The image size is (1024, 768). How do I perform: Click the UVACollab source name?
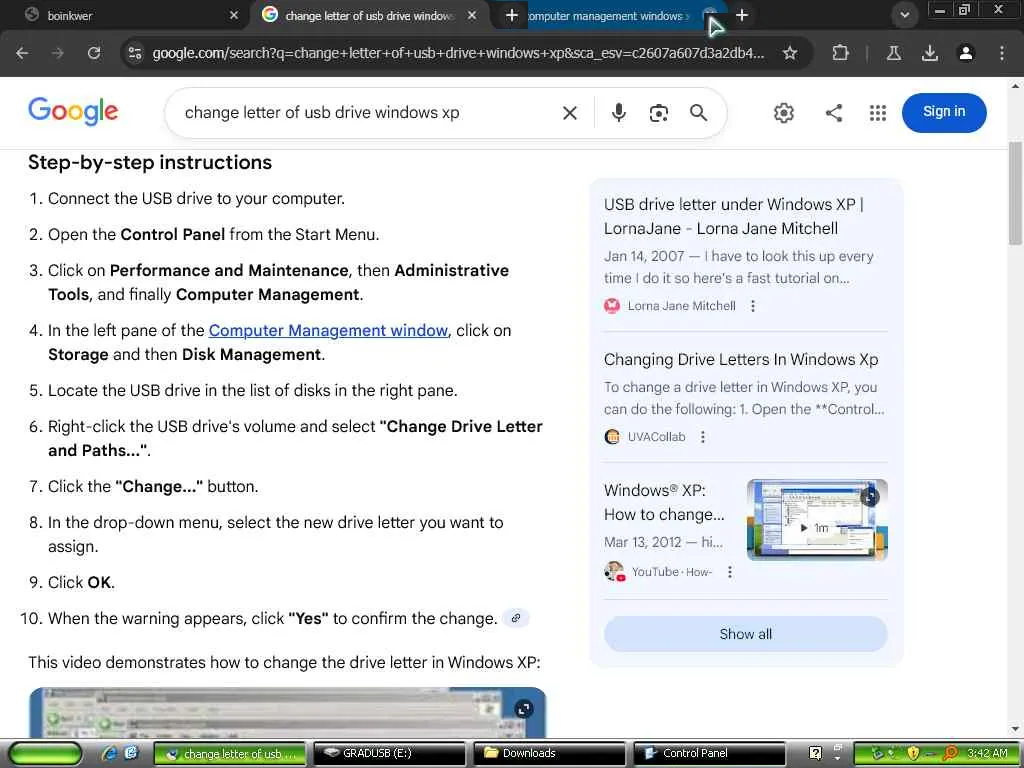click(x=656, y=437)
